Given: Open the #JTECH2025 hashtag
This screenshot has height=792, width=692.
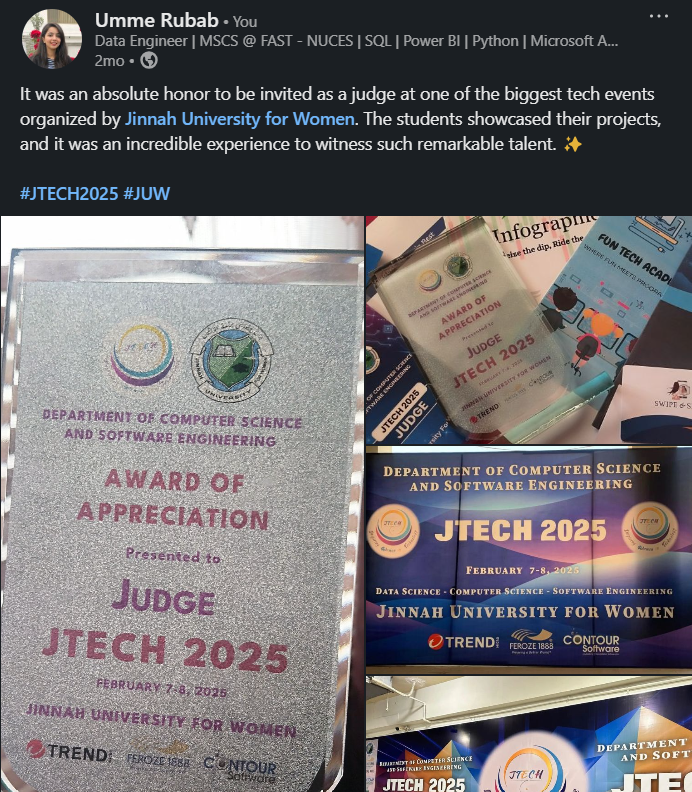Looking at the screenshot, I should (69, 193).
